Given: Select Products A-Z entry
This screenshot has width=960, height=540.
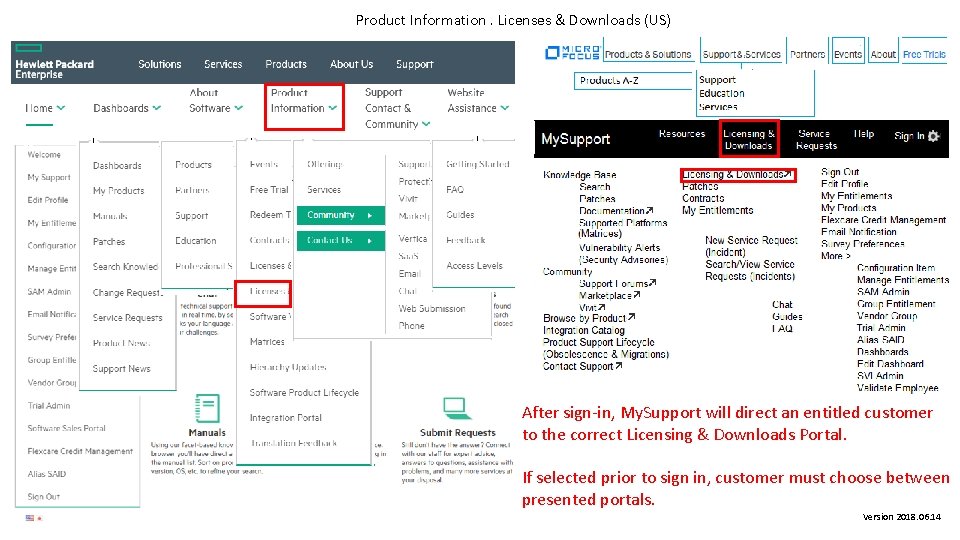Looking at the screenshot, I should point(609,80).
